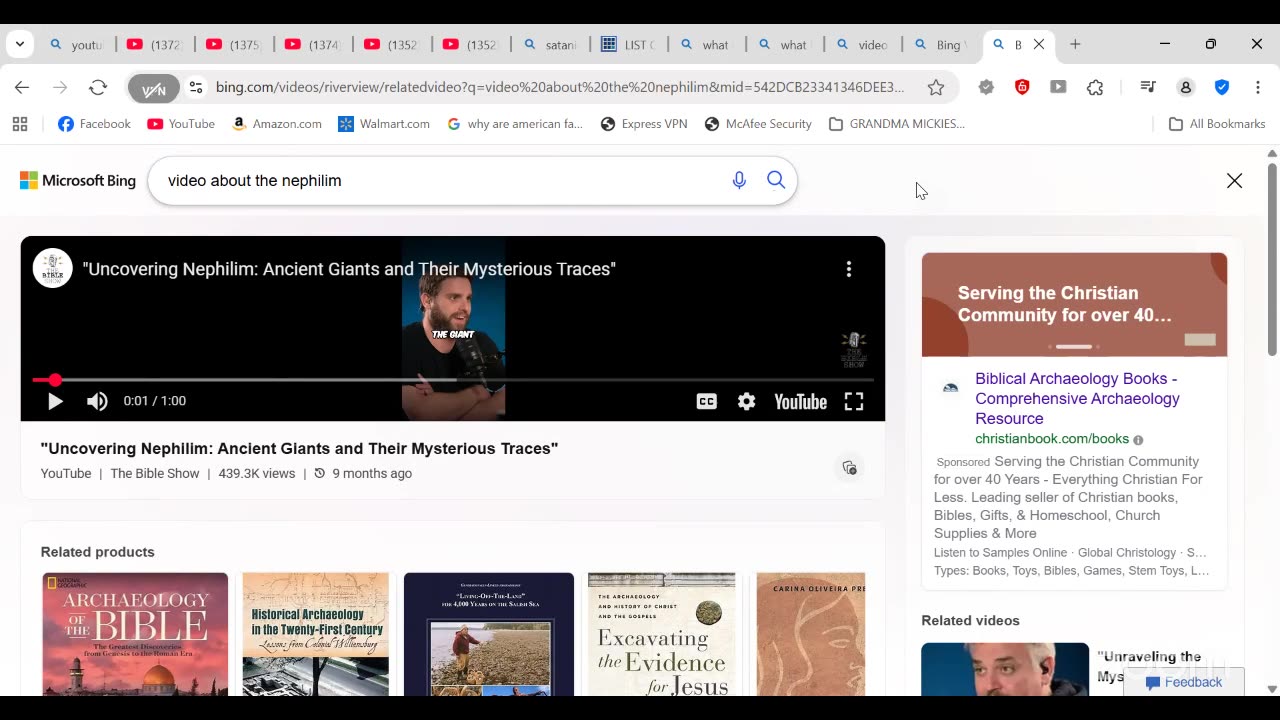Image resolution: width=1280 pixels, height=720 pixels.
Task: Open the McAfee Security bookmark
Action: point(758,124)
